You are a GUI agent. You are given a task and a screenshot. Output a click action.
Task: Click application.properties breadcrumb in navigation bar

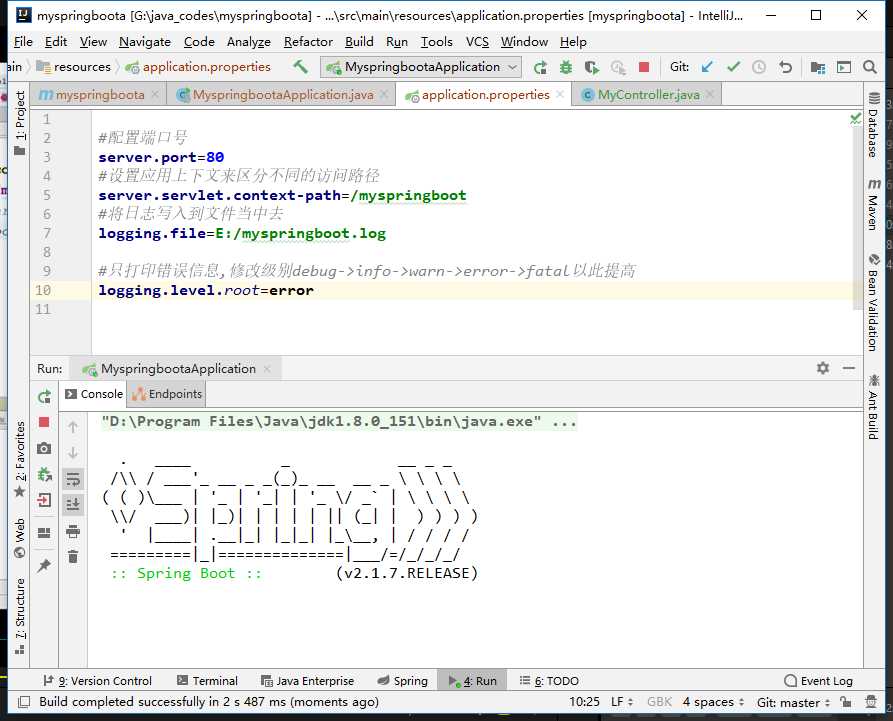(198, 67)
